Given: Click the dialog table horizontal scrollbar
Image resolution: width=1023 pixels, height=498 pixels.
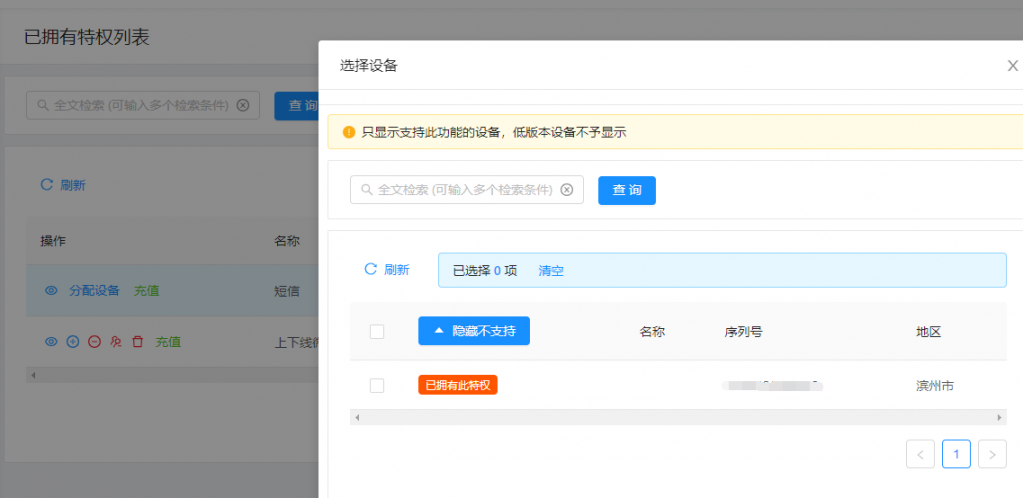Looking at the screenshot, I should pyautogui.click(x=678, y=416).
